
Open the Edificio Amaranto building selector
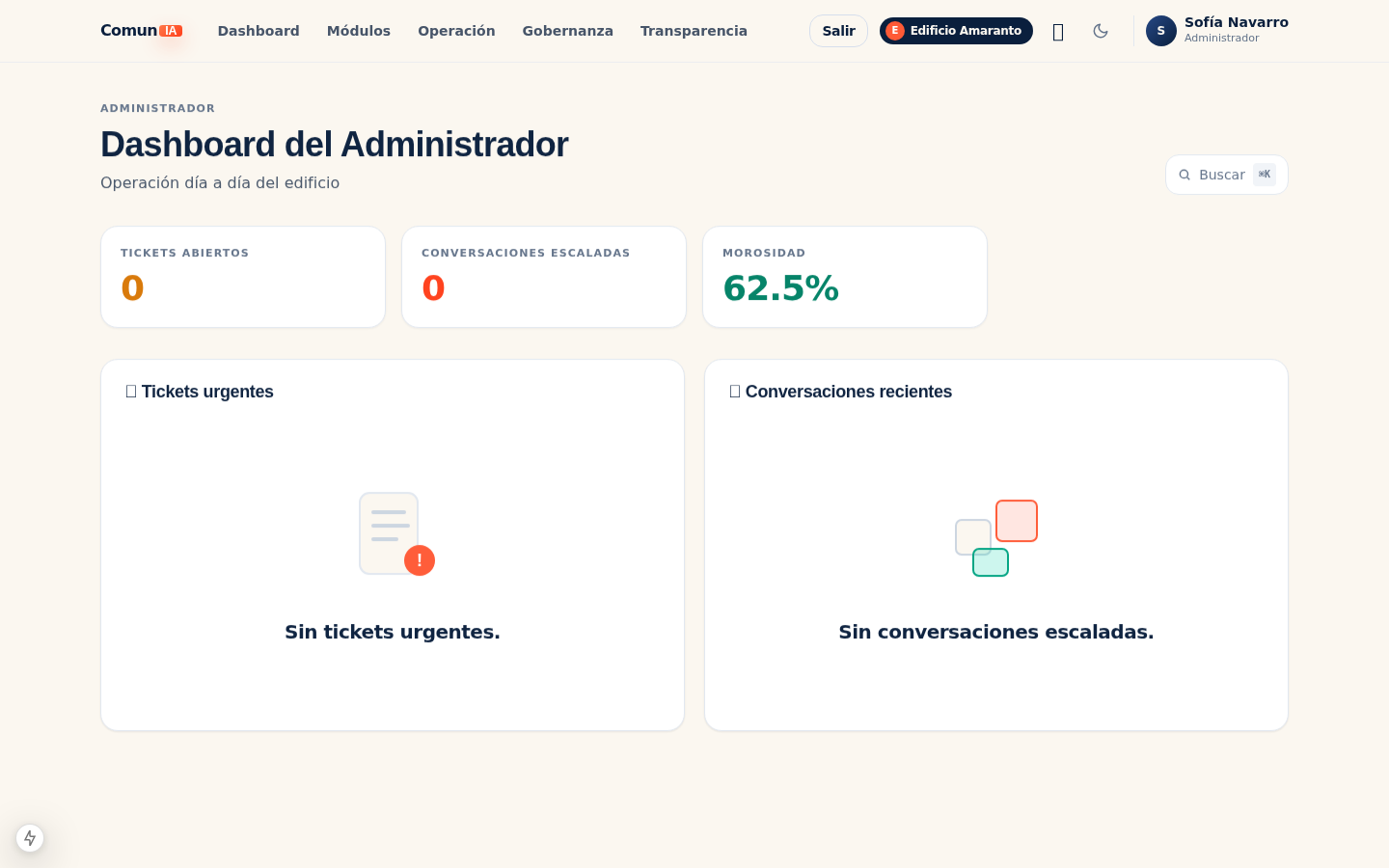click(956, 30)
